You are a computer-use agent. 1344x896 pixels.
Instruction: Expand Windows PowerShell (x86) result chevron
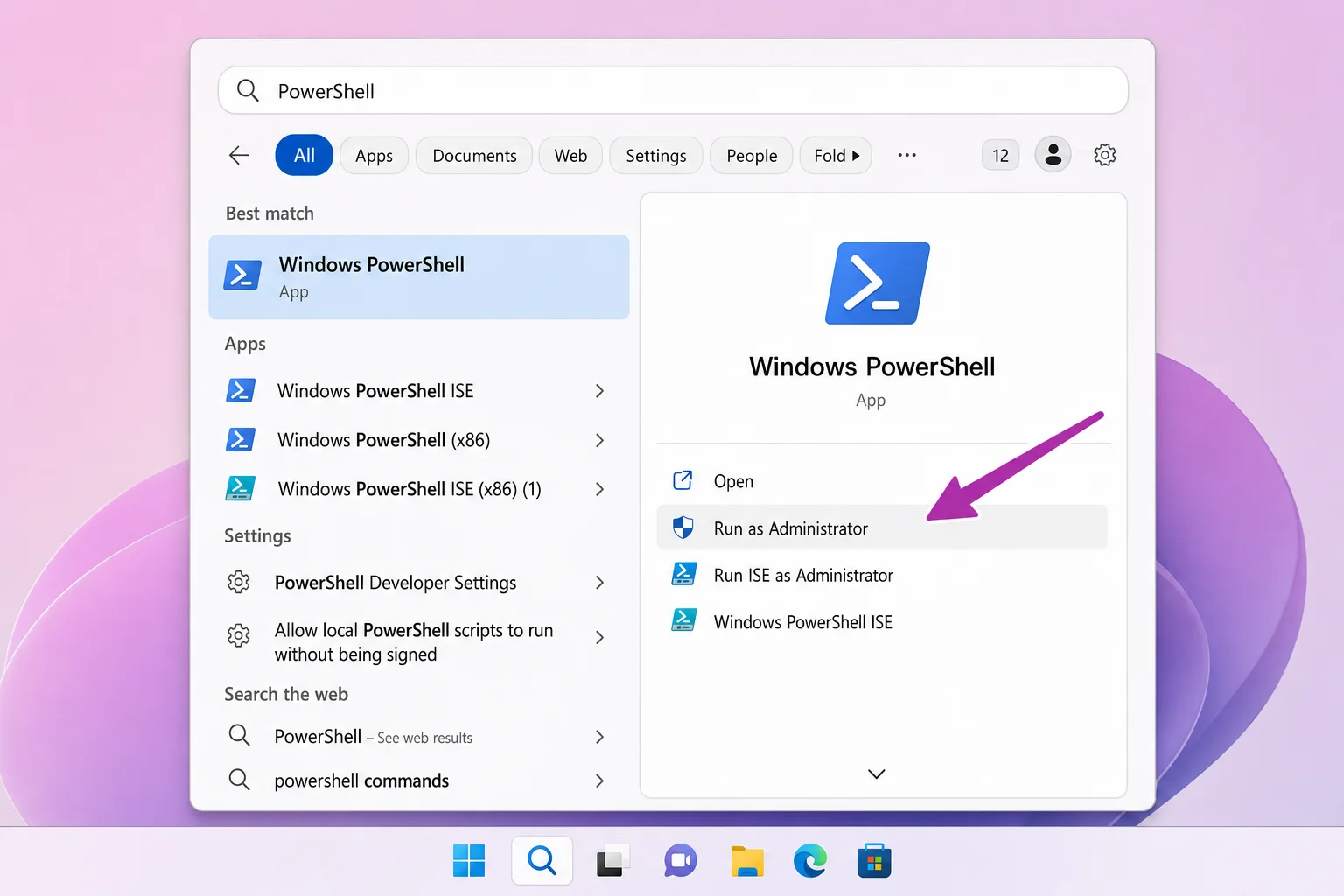coord(599,440)
